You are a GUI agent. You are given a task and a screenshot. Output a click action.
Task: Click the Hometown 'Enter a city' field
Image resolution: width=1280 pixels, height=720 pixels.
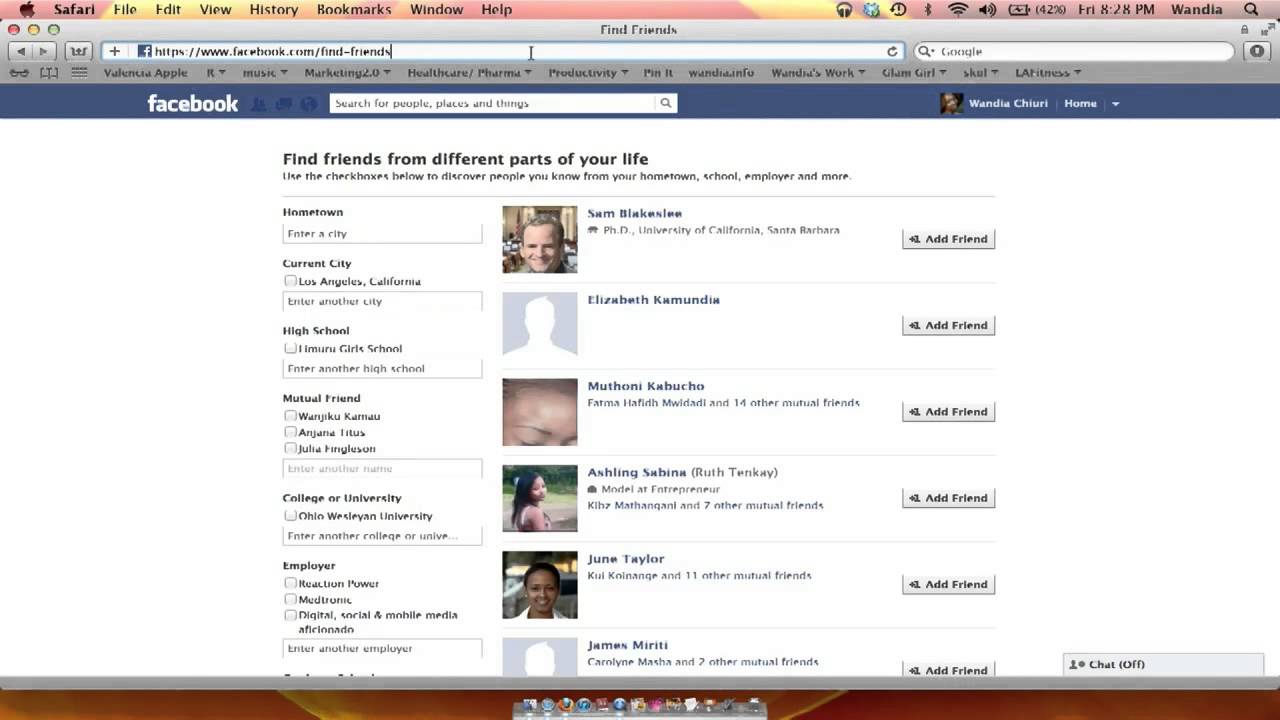coord(382,233)
